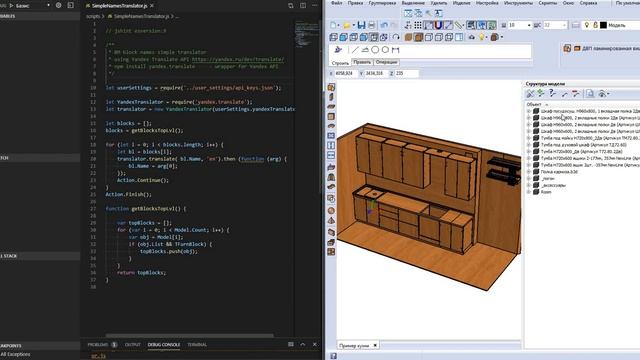The image size is (640, 360).
Task: Click the Z coordinate input field
Action: 407,73
